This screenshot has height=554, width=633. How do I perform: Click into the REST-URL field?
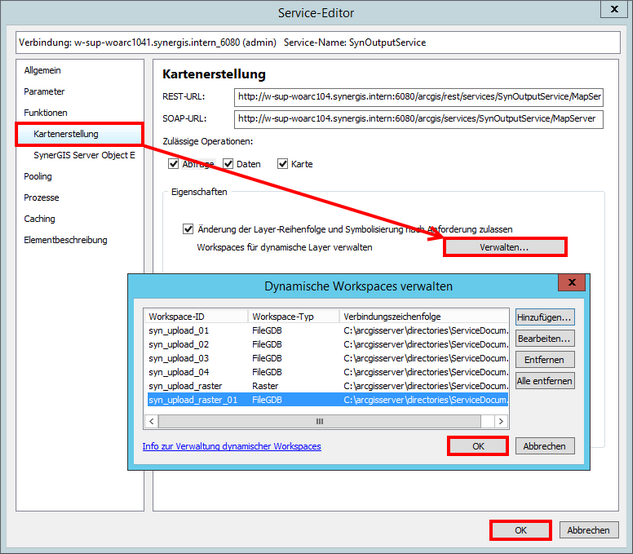tap(419, 97)
